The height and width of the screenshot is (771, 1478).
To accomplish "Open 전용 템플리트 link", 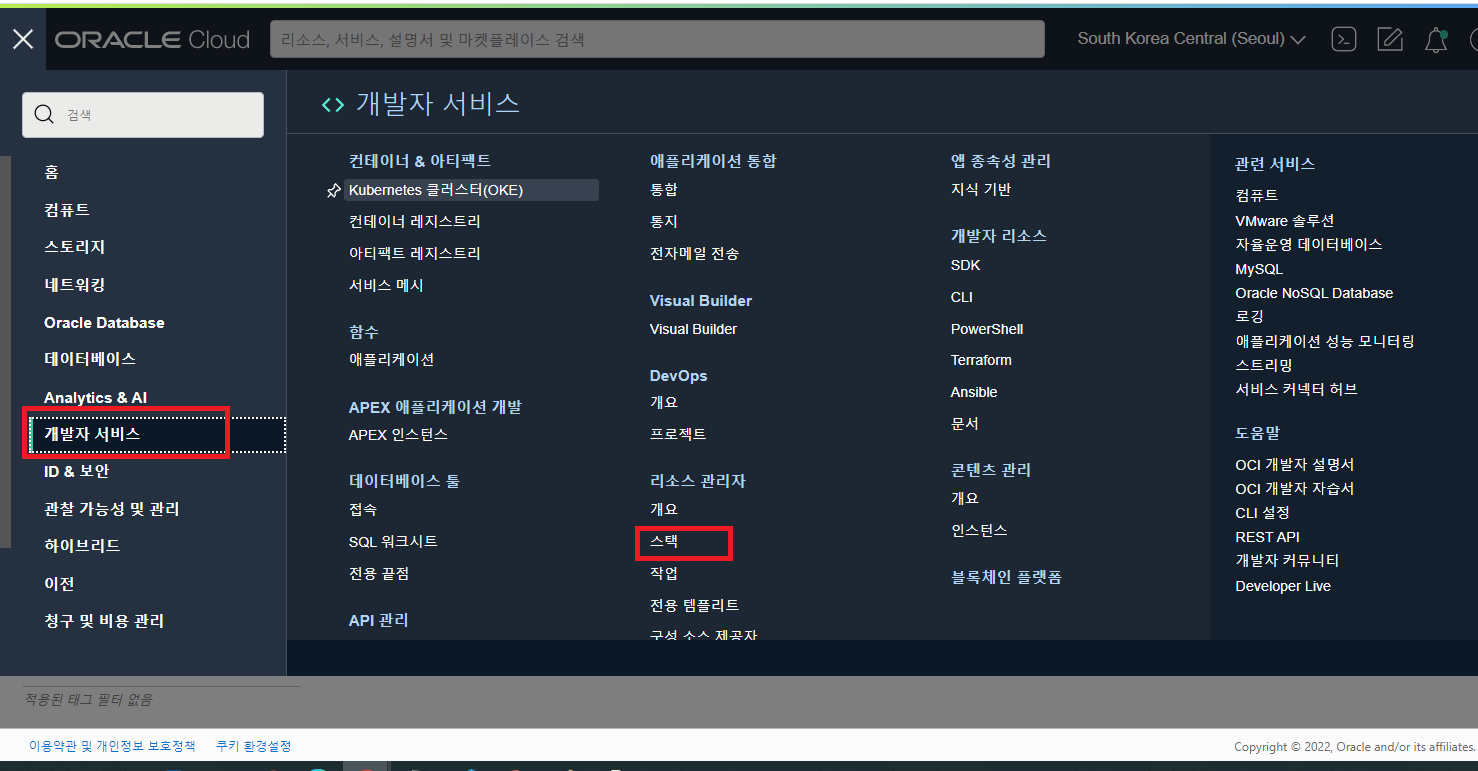I will tap(694, 605).
